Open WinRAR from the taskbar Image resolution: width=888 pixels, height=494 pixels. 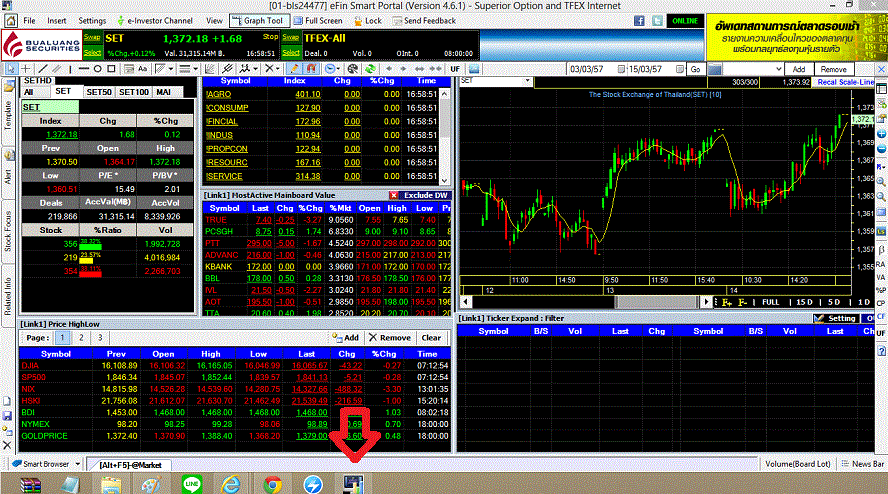click(x=30, y=484)
